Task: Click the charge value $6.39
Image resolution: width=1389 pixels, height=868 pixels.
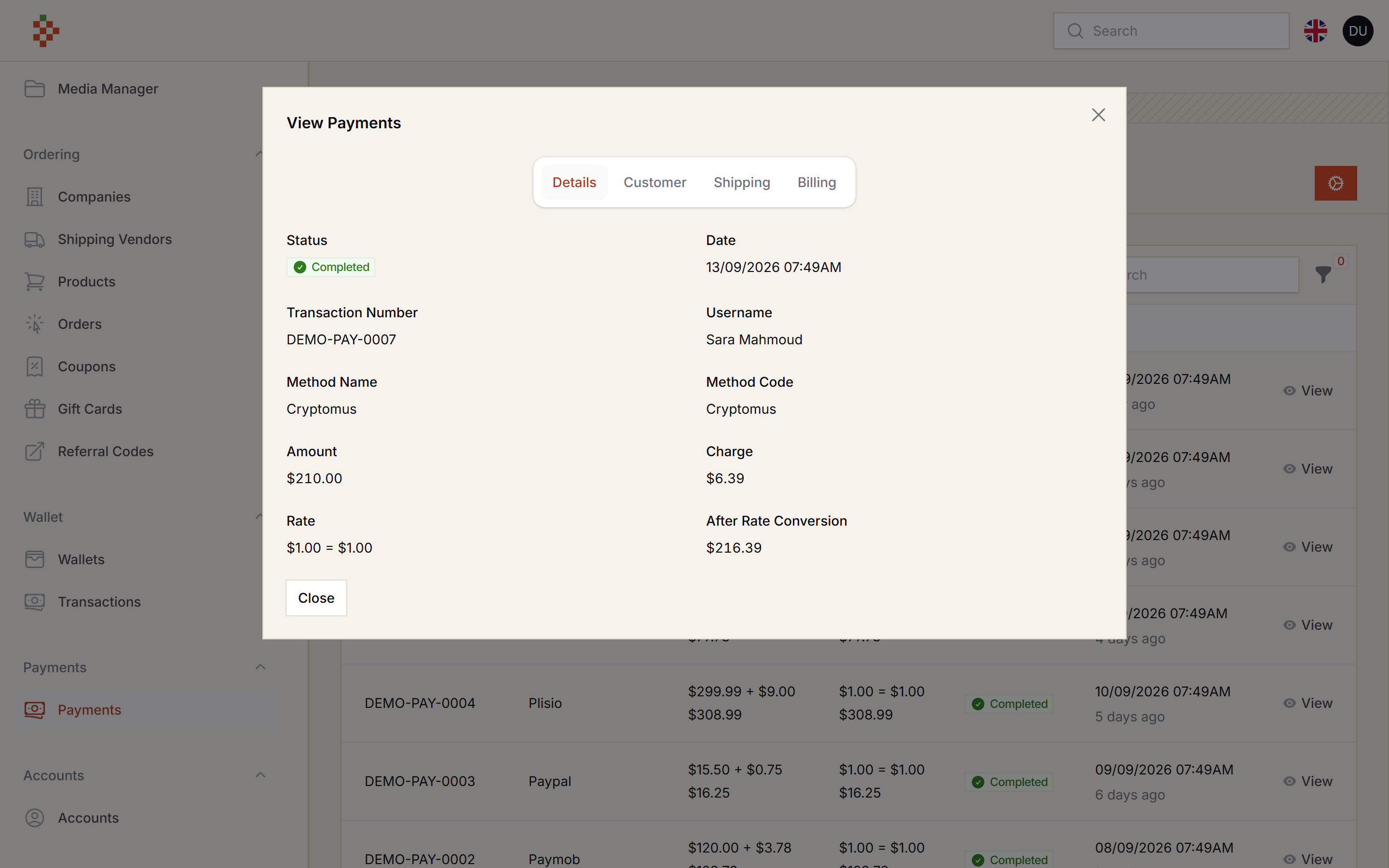Action: pos(725,479)
